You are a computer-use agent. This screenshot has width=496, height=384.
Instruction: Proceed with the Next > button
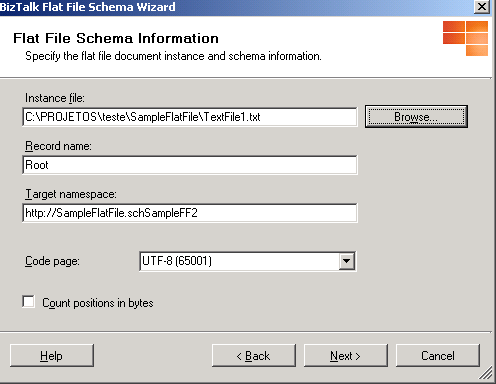tap(345, 356)
